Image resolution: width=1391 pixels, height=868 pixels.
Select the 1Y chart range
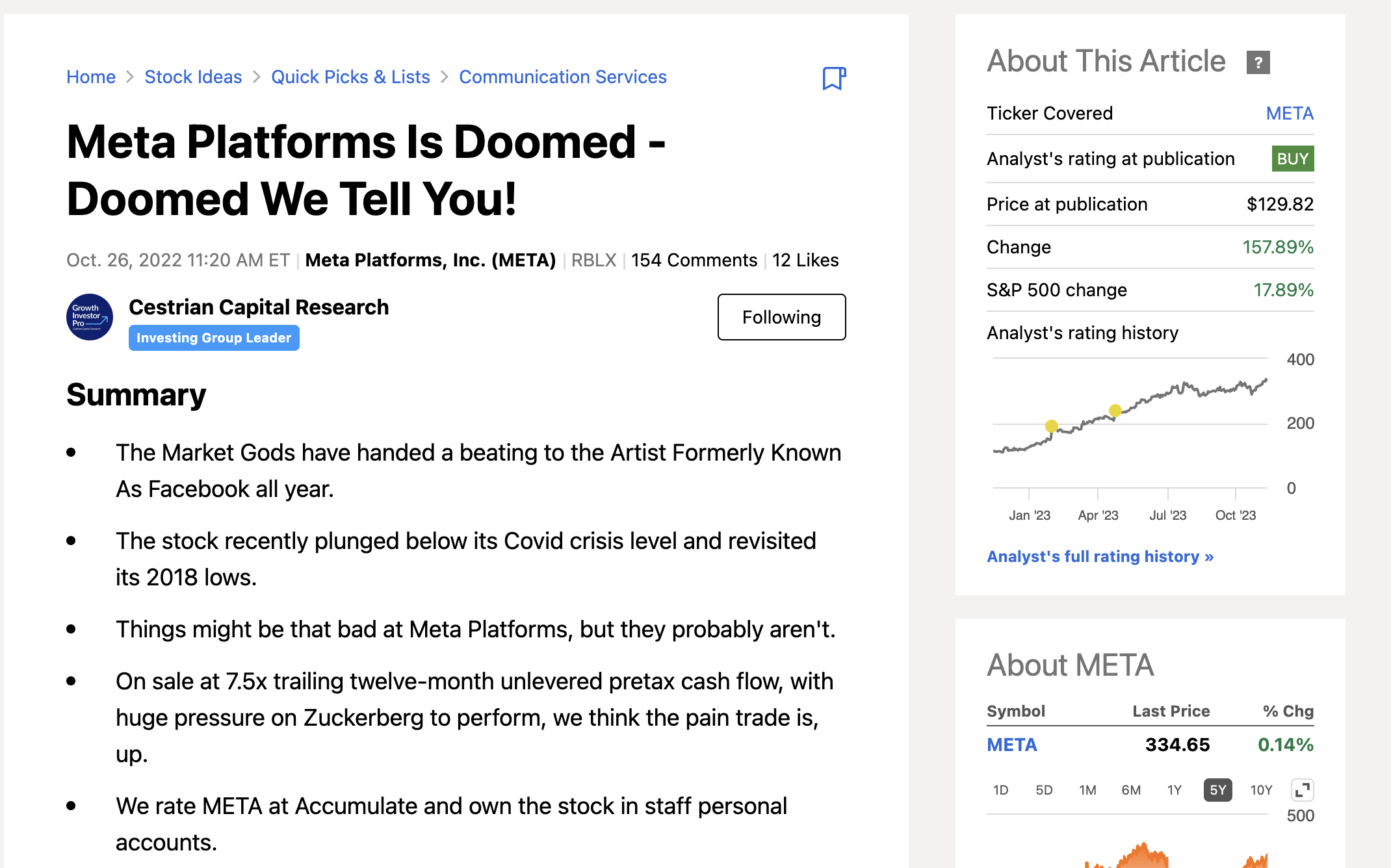[x=1174, y=790]
